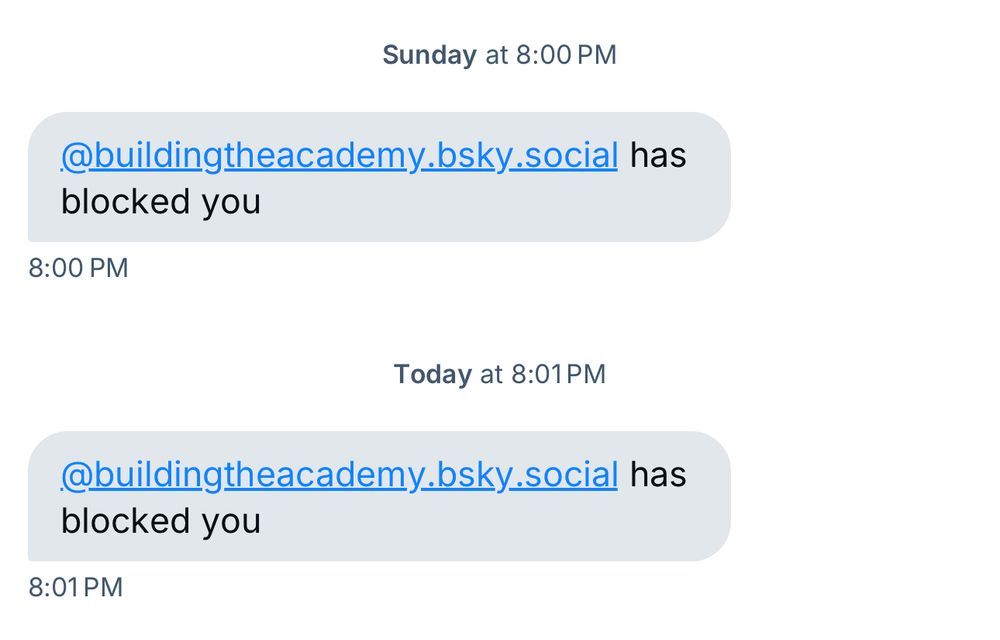Click the 8:01 PM timestamp below second message
This screenshot has height=640, width=1000.
pyautogui.click(x=73, y=588)
